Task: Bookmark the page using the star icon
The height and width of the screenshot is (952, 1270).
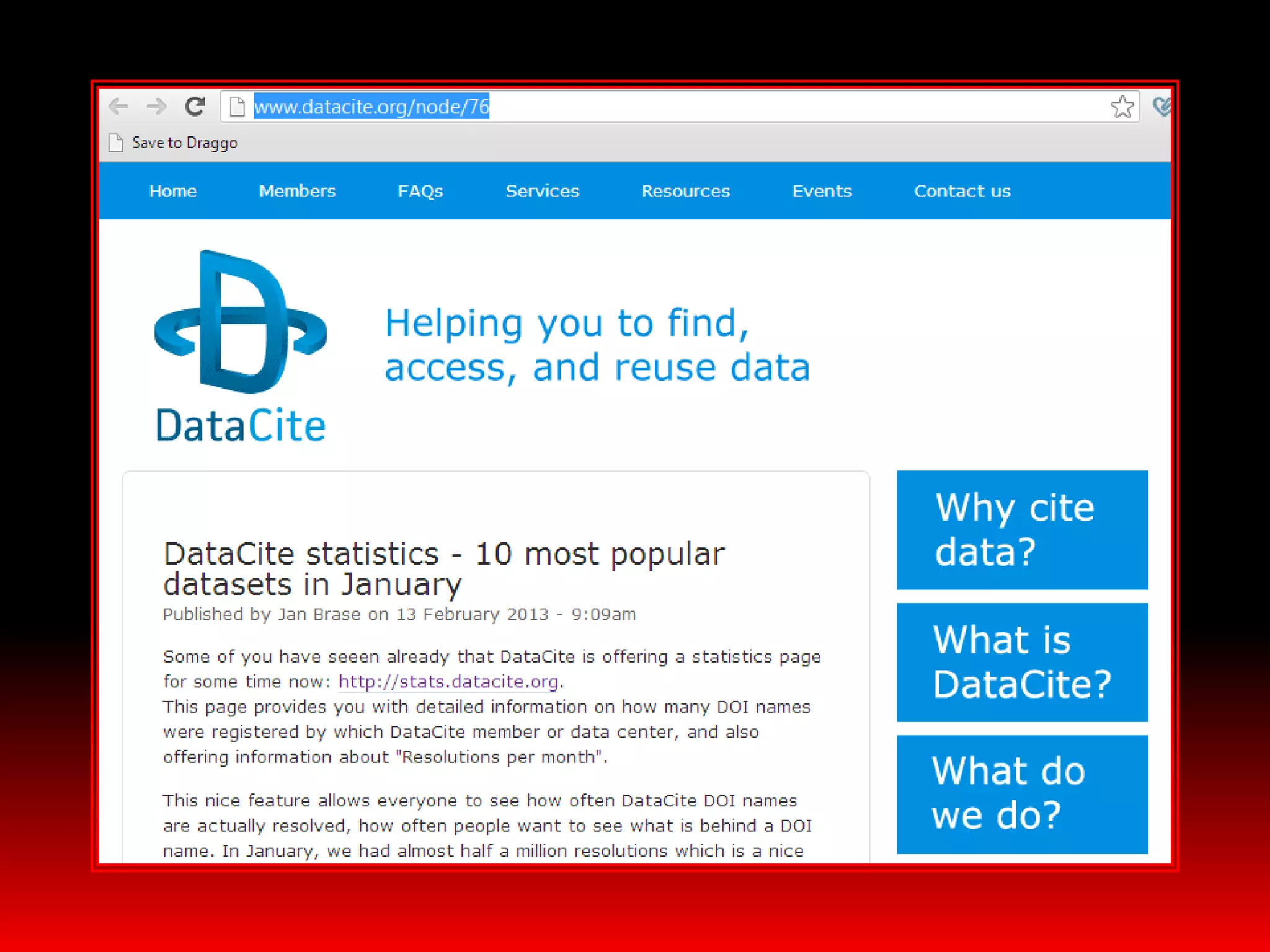Action: point(1122,107)
